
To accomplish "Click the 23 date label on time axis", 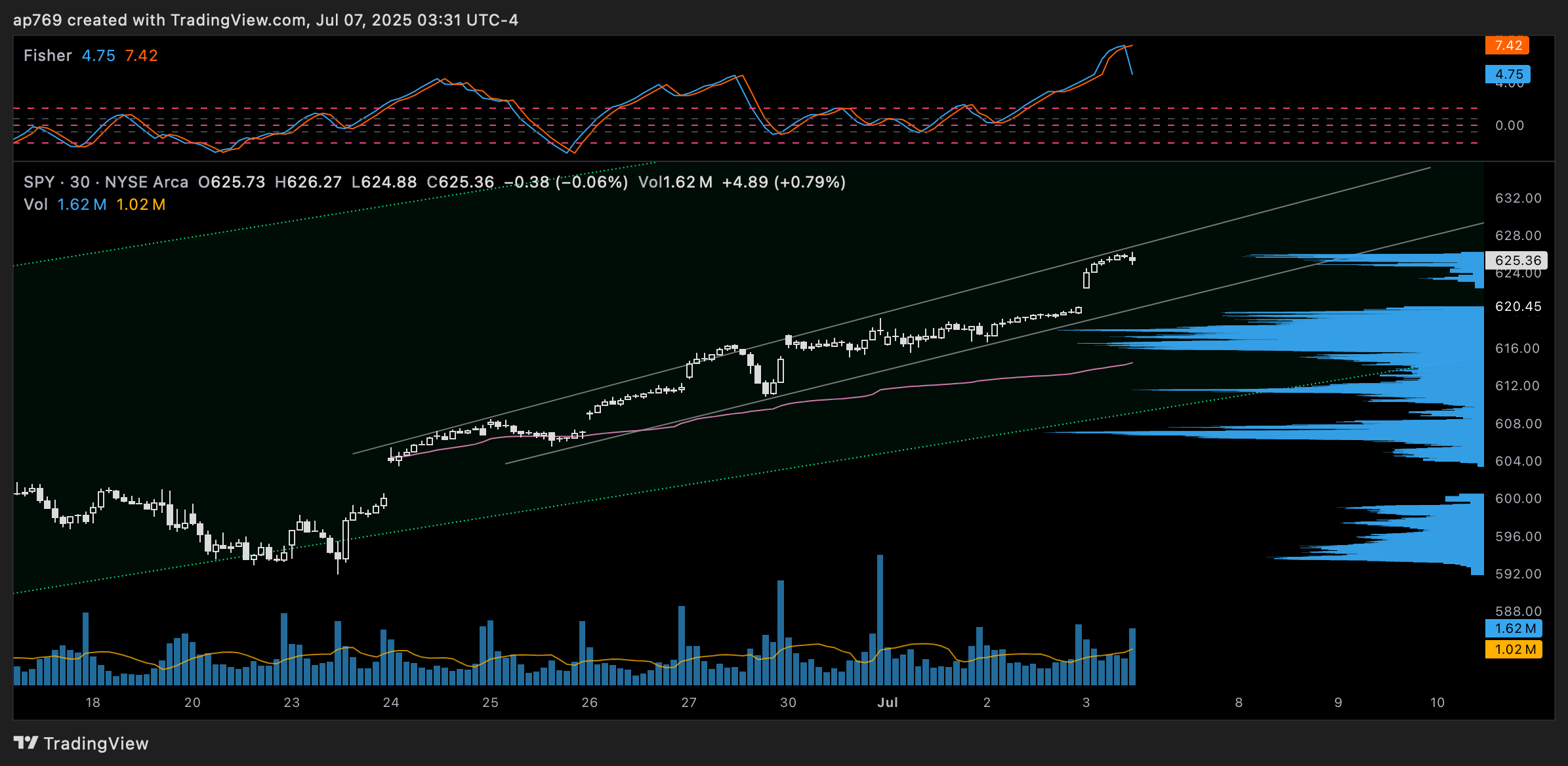I will (x=292, y=702).
